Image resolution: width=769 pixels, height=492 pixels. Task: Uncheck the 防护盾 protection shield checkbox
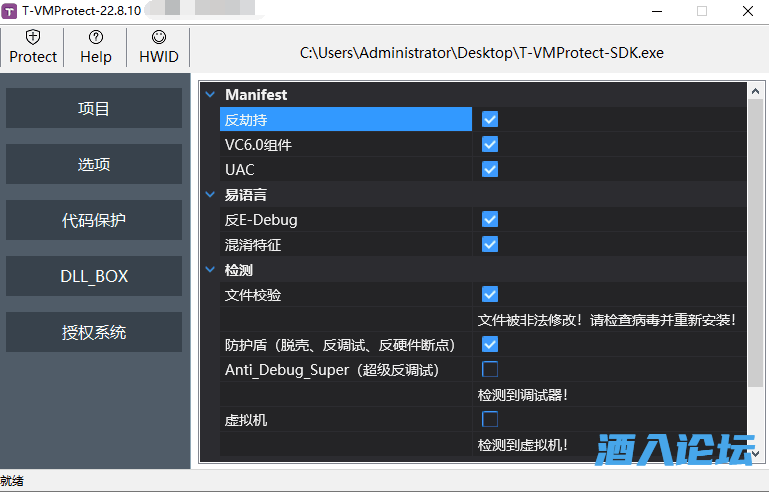click(490, 344)
